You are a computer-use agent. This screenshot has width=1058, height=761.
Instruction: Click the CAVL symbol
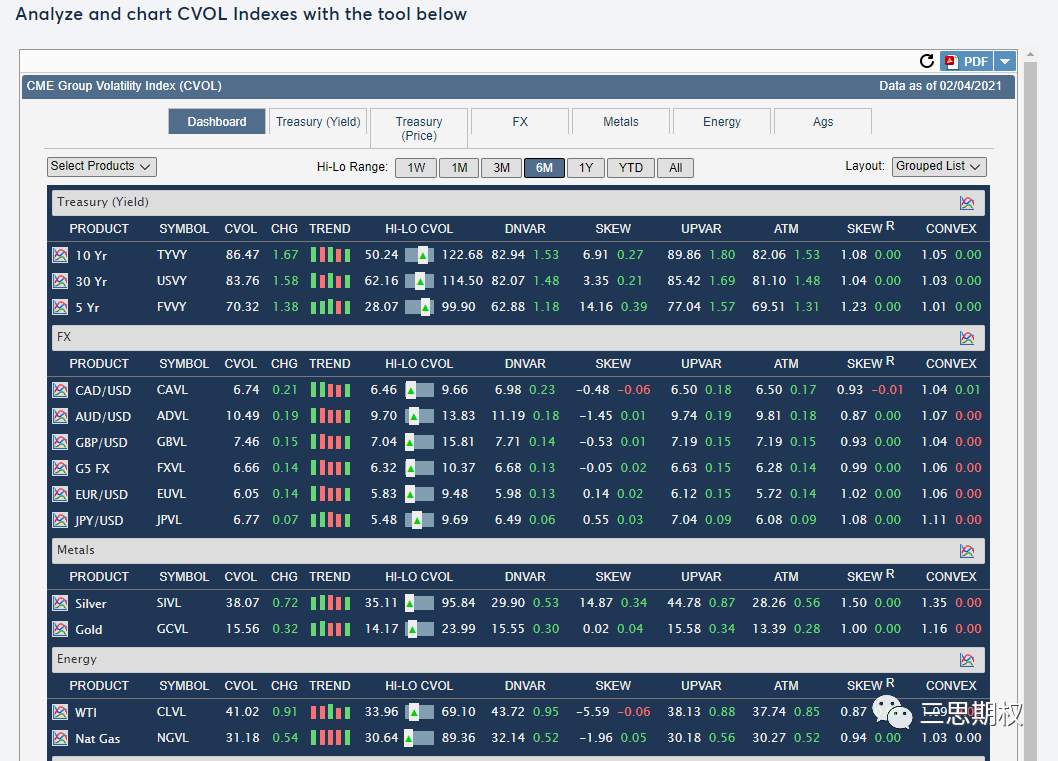pos(172,390)
